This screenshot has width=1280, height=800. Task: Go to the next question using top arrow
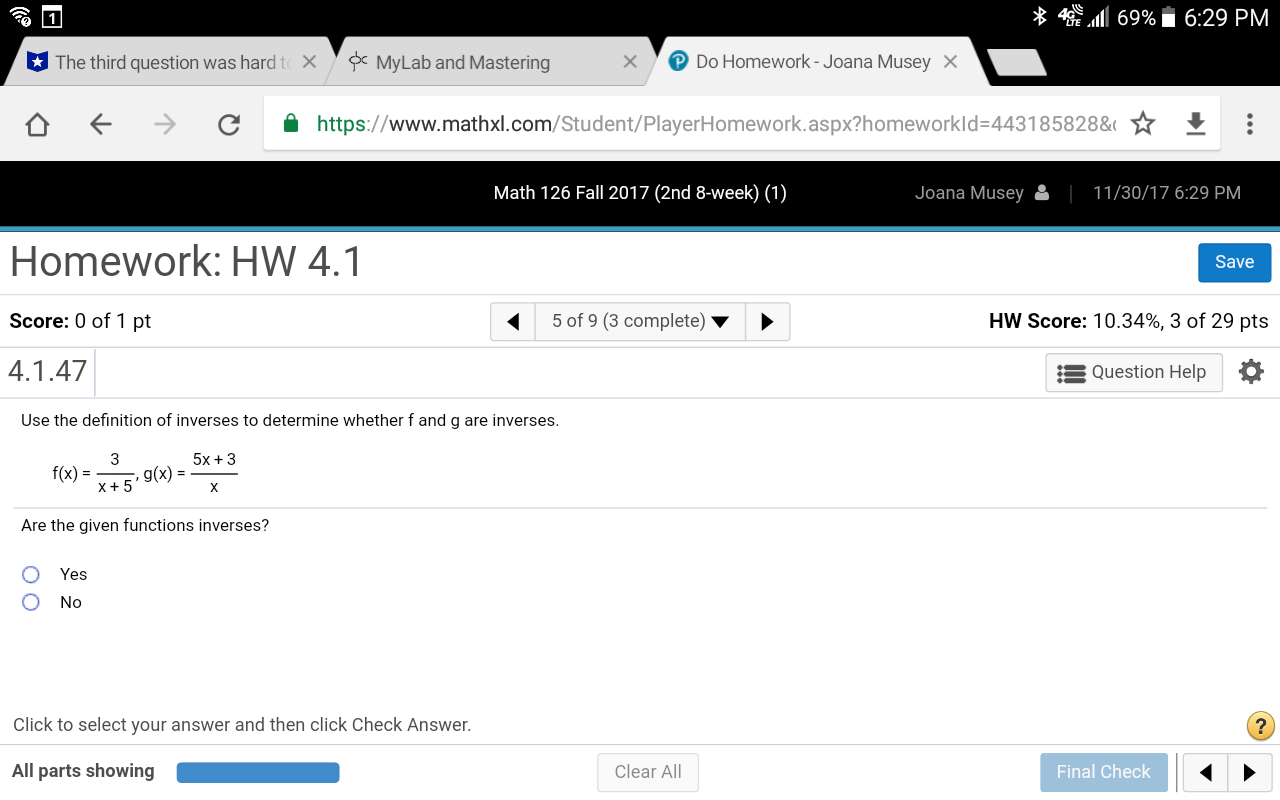(x=767, y=322)
